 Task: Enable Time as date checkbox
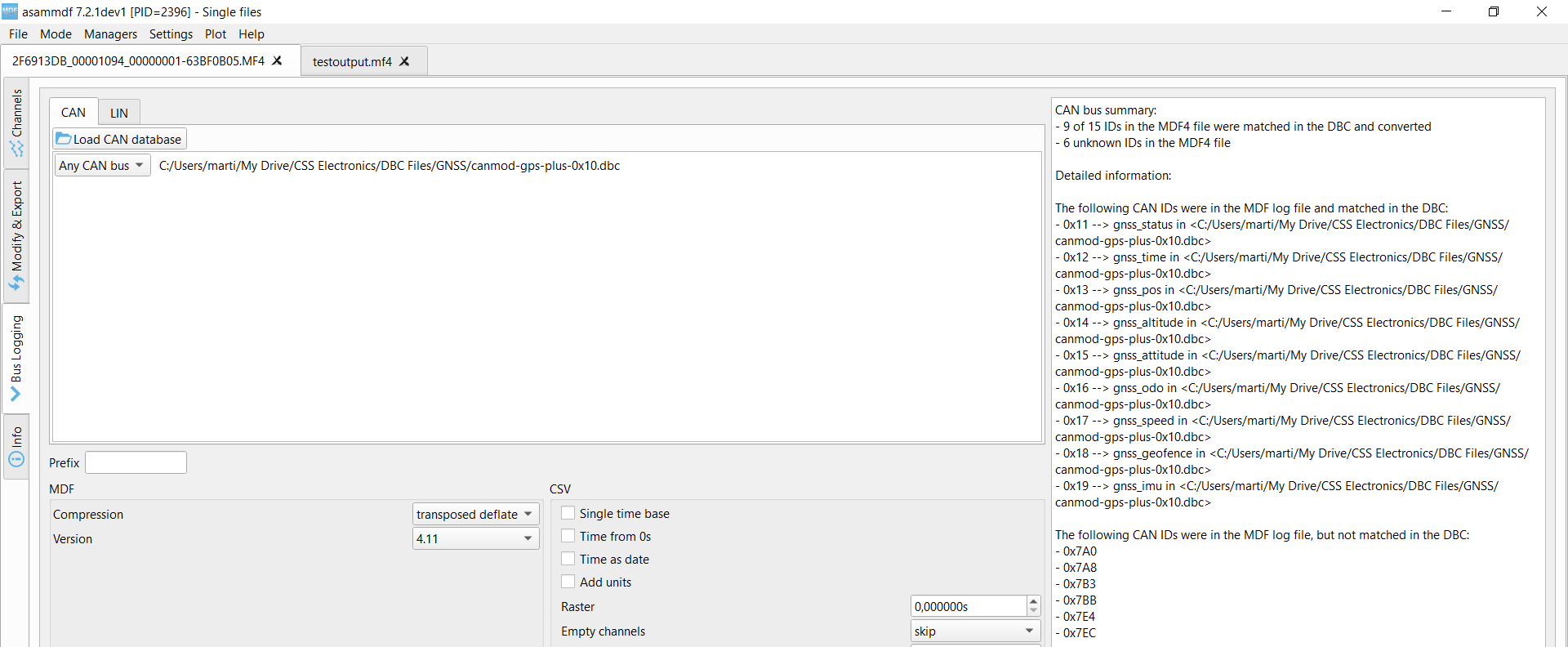[568, 559]
